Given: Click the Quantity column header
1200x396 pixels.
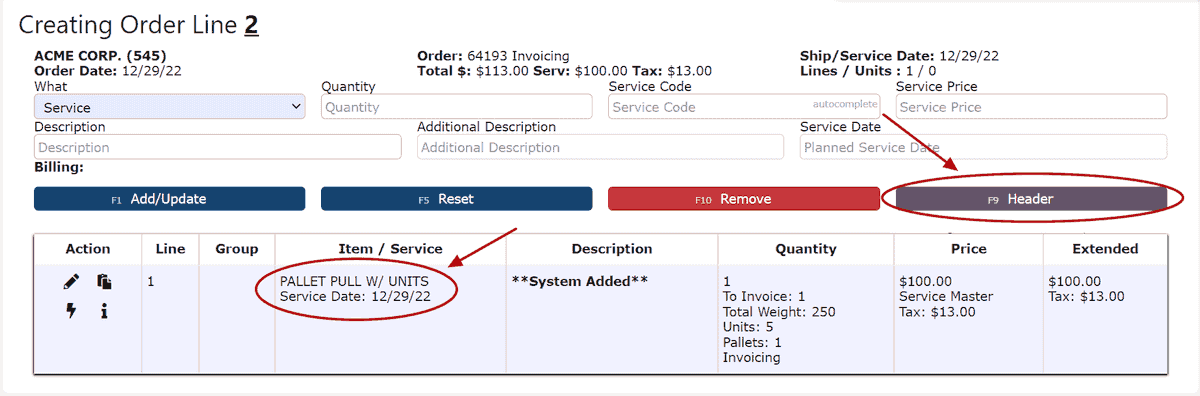Looking at the screenshot, I should (806, 249).
